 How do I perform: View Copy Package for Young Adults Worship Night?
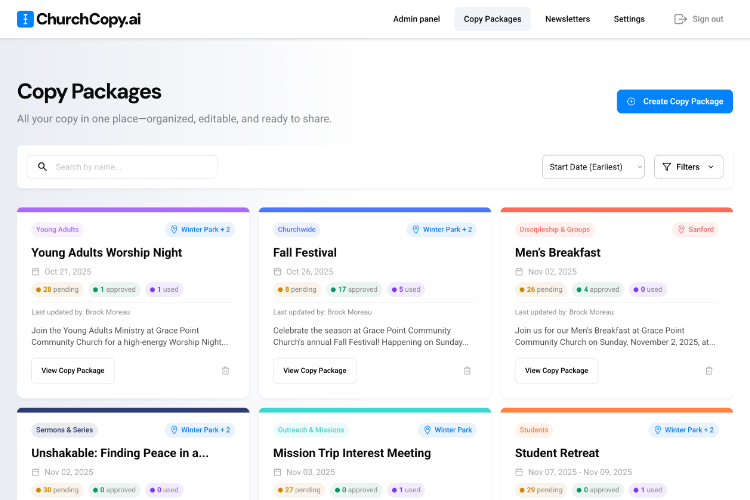[73, 371]
